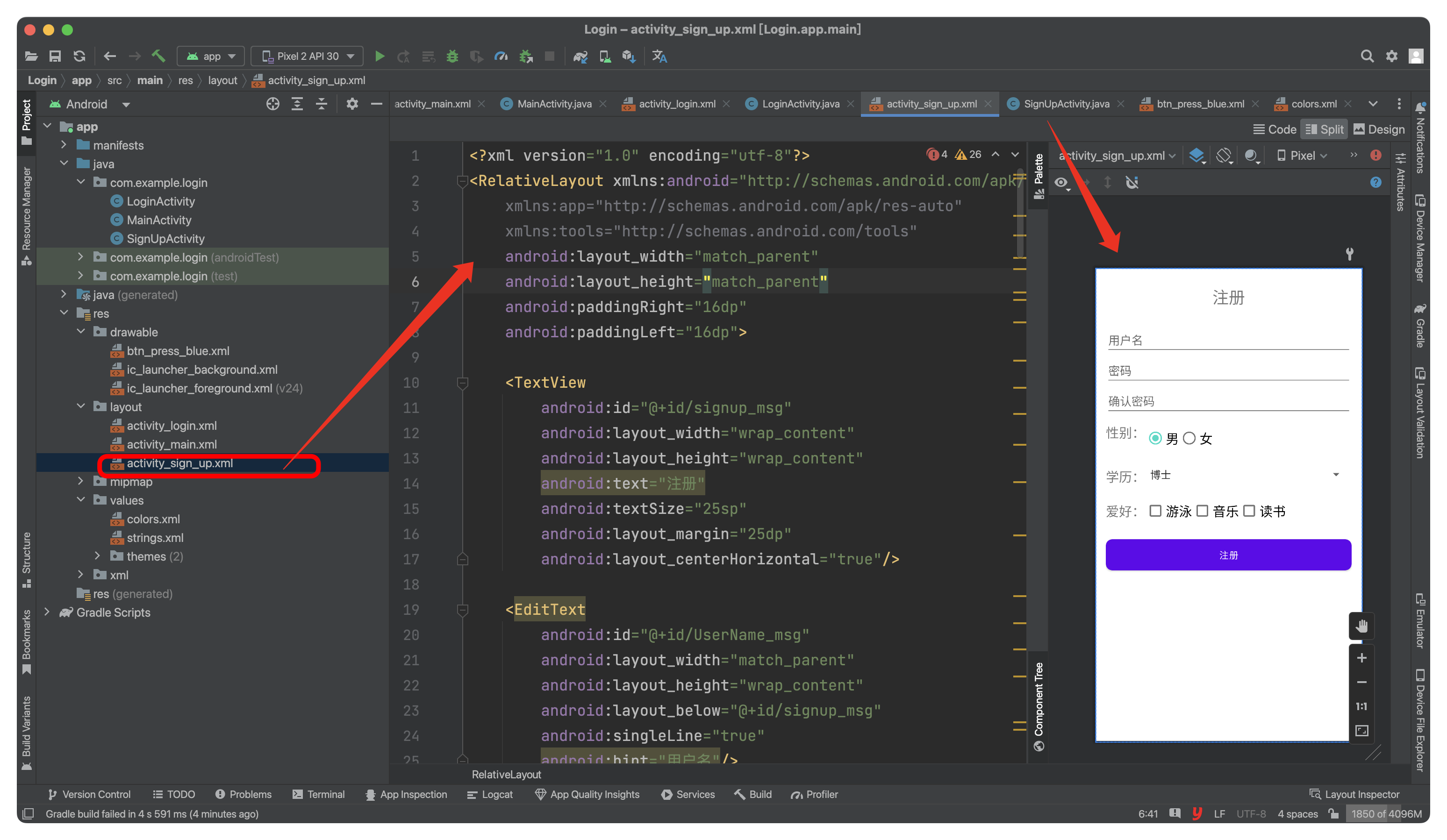
Task: Click the 确认密码 input field in preview
Action: tap(1228, 401)
